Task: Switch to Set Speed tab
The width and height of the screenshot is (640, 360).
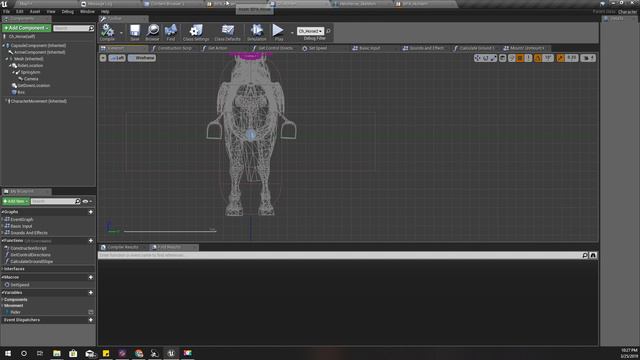Action: pos(318,48)
